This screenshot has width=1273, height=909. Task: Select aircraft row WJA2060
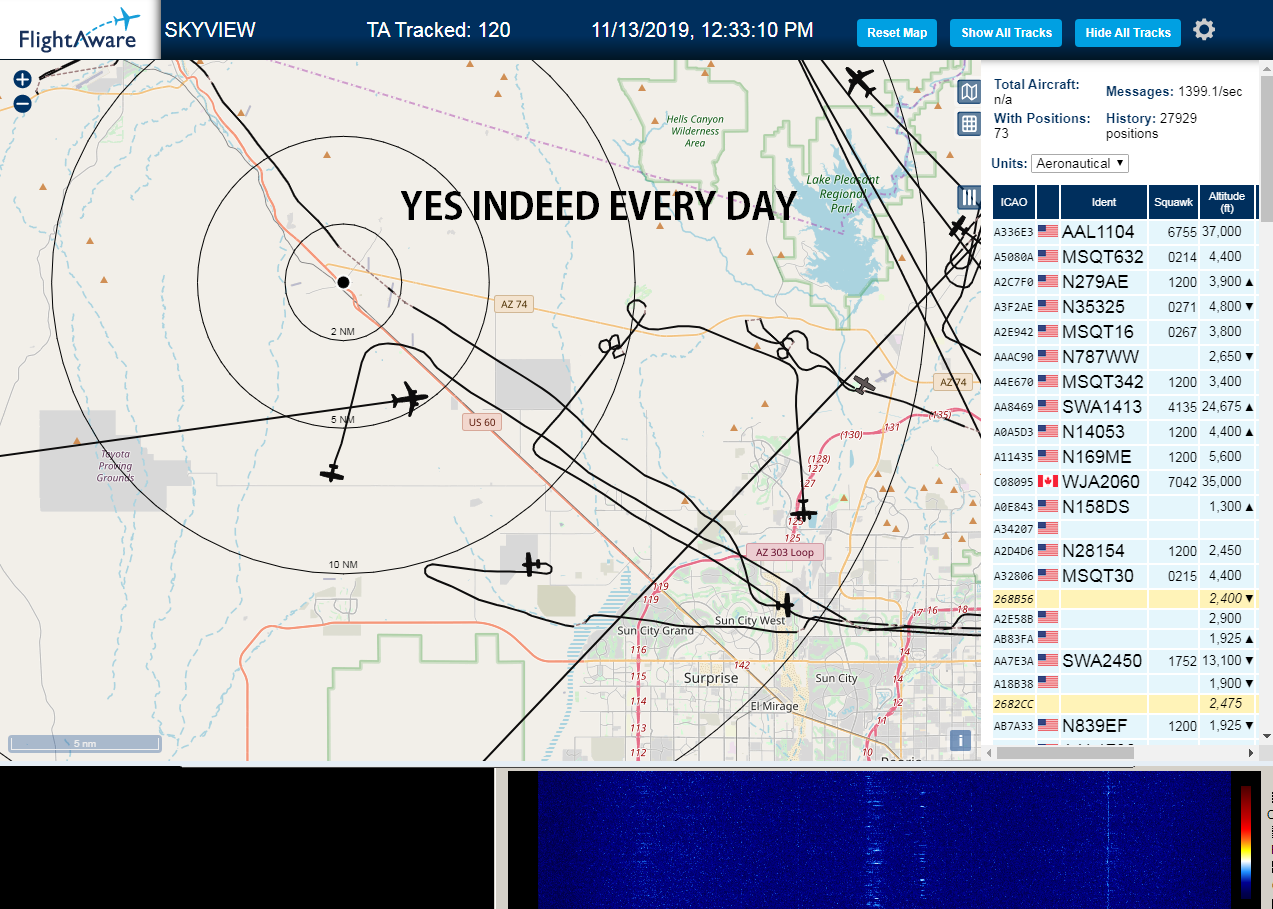1124,481
